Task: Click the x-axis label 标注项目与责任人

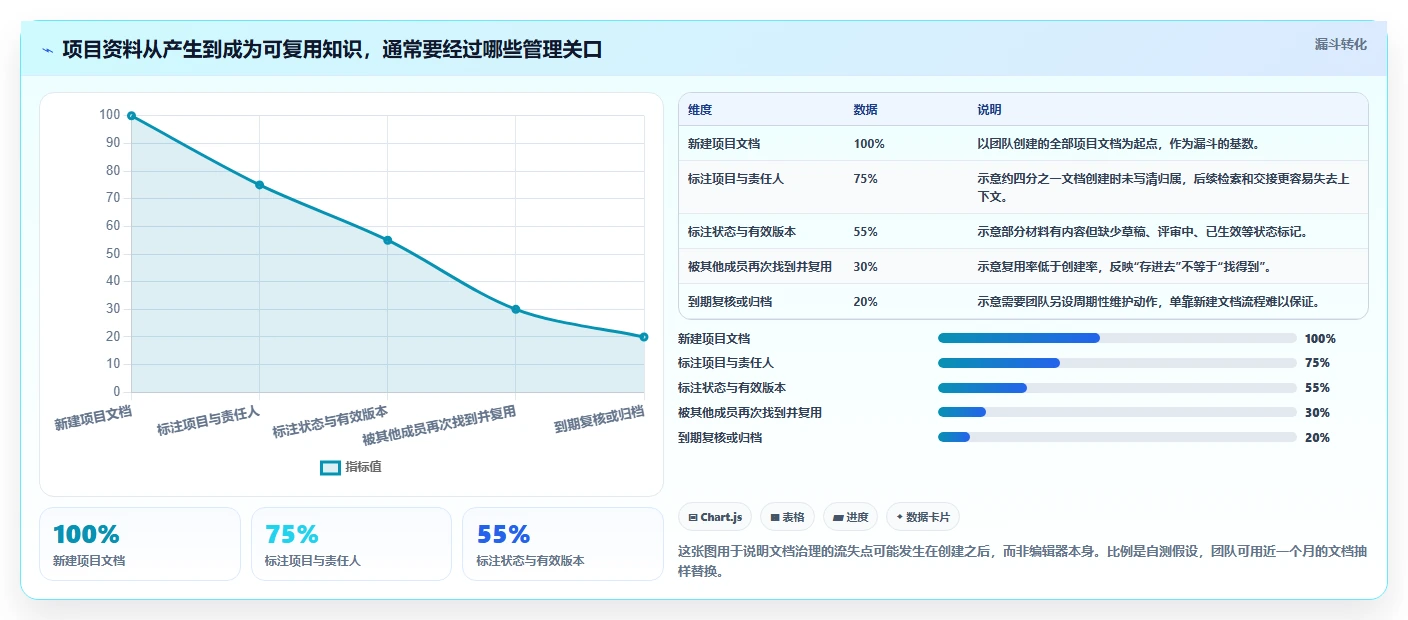Action: coord(208,421)
